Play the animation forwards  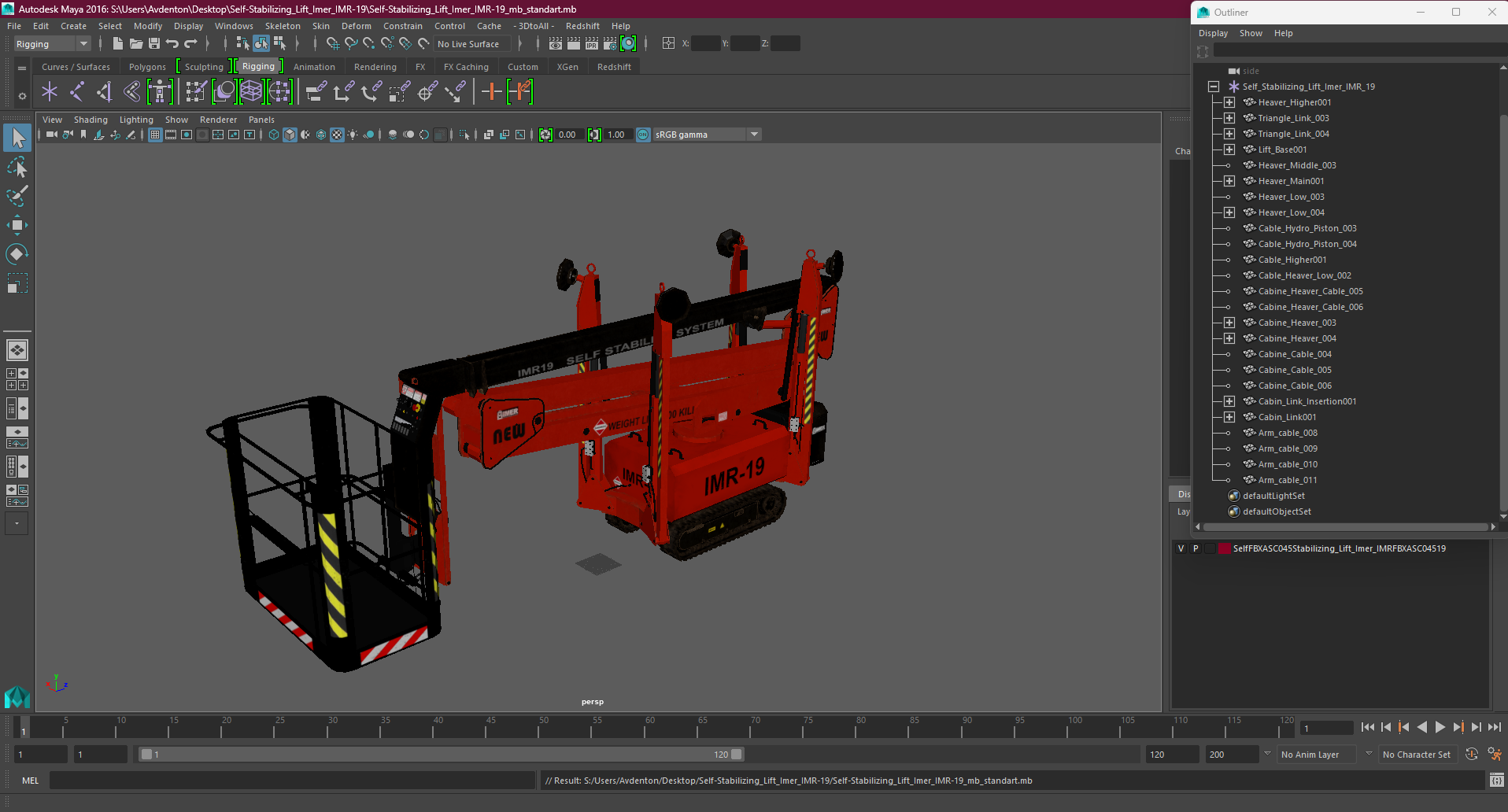click(x=1440, y=728)
